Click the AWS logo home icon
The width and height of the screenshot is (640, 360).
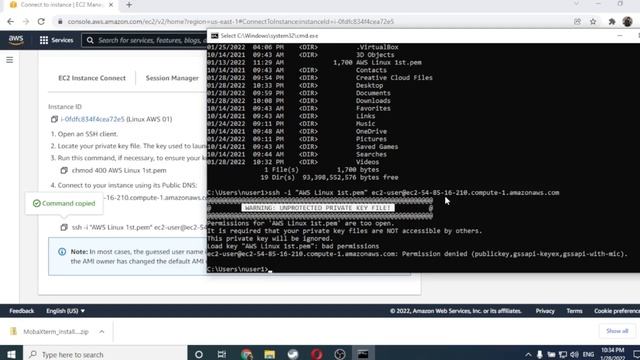[16, 40]
